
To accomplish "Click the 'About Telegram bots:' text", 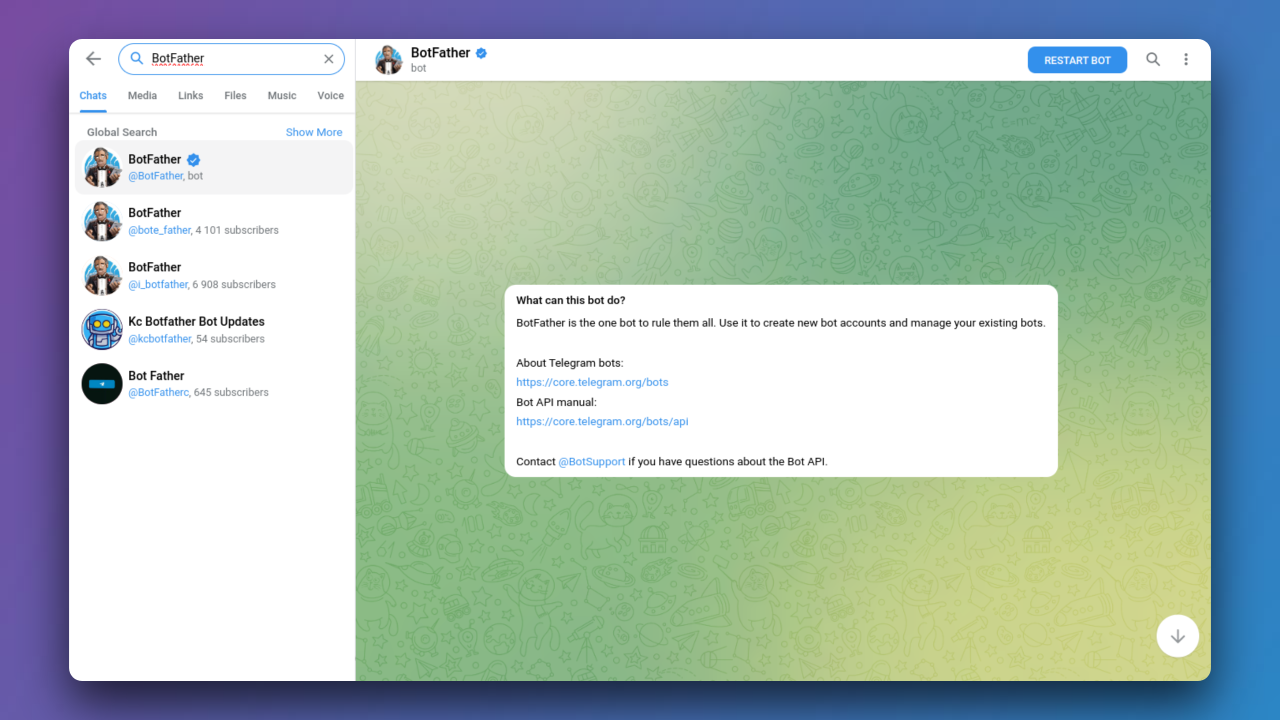I will coord(570,363).
